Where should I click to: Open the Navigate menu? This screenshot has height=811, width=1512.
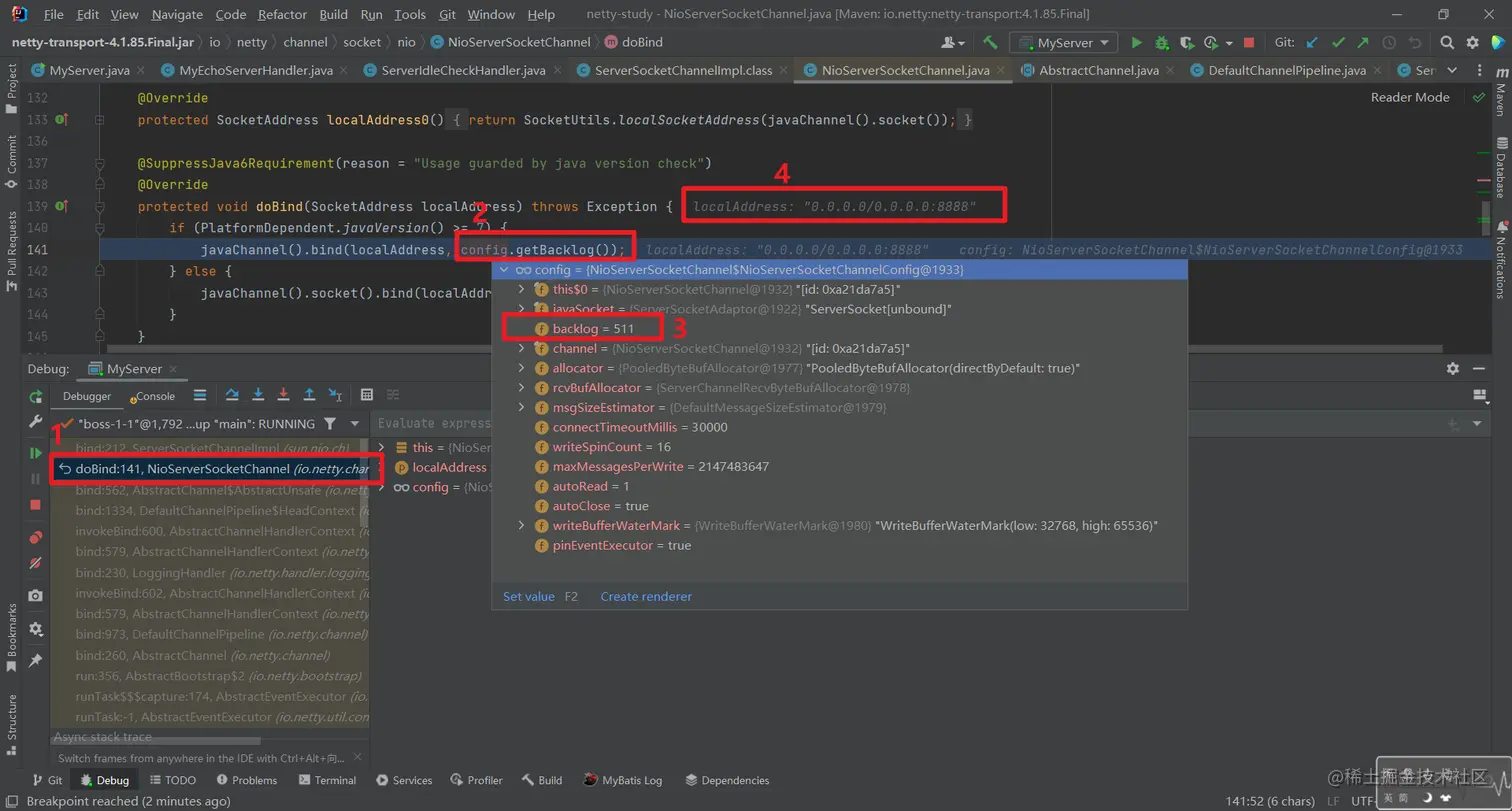(177, 15)
